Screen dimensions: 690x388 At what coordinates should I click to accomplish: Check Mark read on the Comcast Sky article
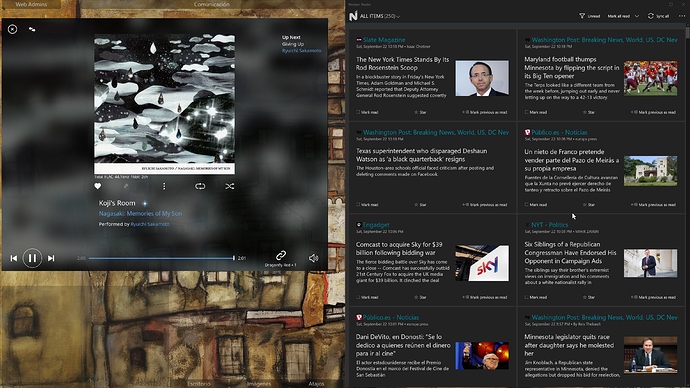click(x=367, y=297)
